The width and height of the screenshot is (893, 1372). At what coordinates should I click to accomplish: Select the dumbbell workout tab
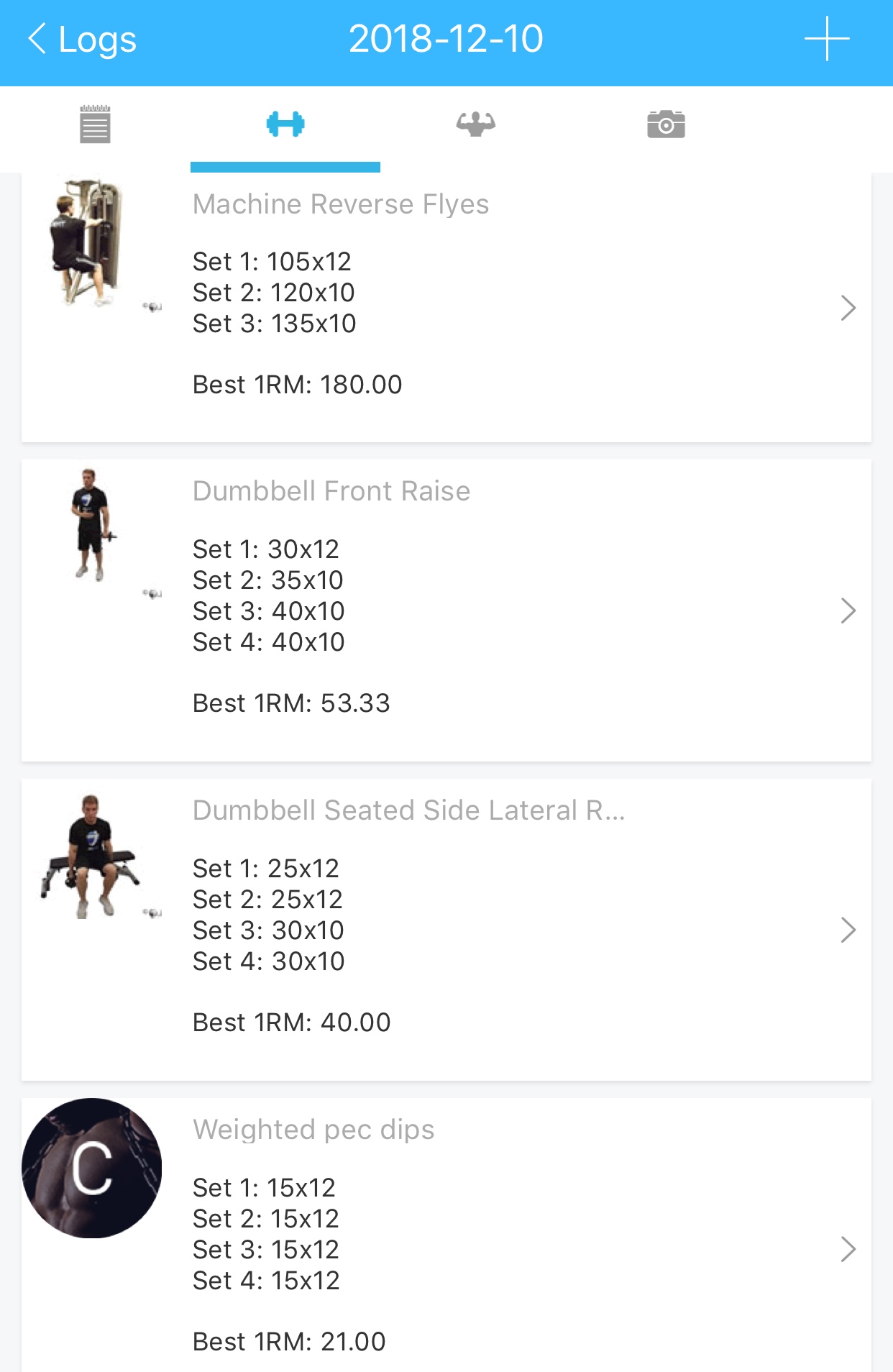tap(285, 125)
